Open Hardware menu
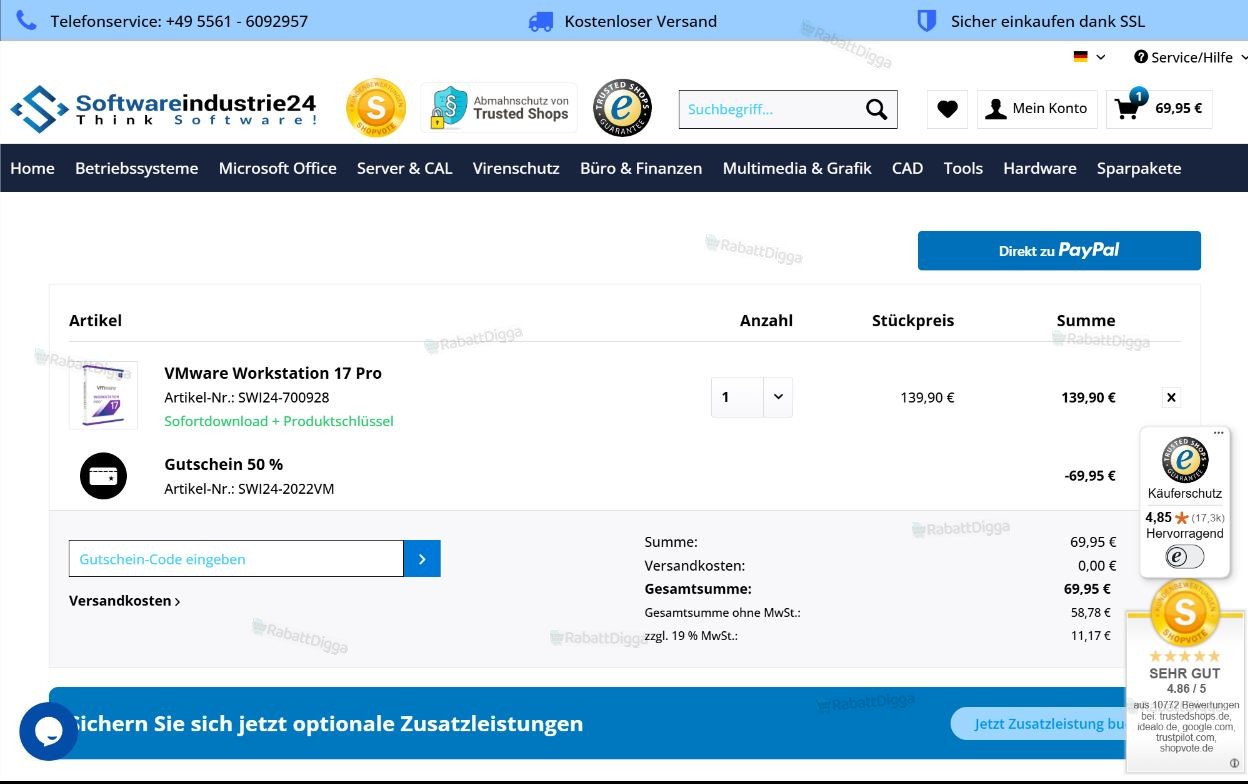The width and height of the screenshot is (1248, 784). [1040, 168]
